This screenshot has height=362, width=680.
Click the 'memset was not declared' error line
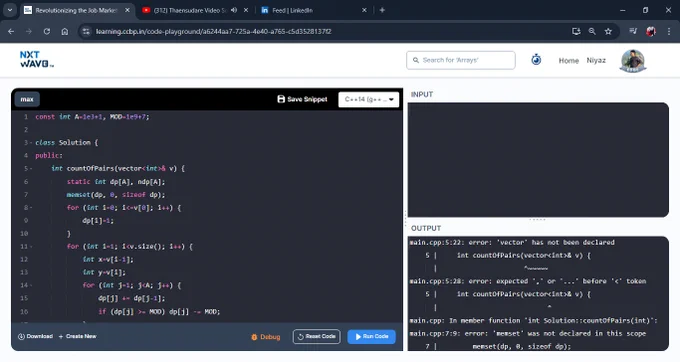tap(527, 333)
